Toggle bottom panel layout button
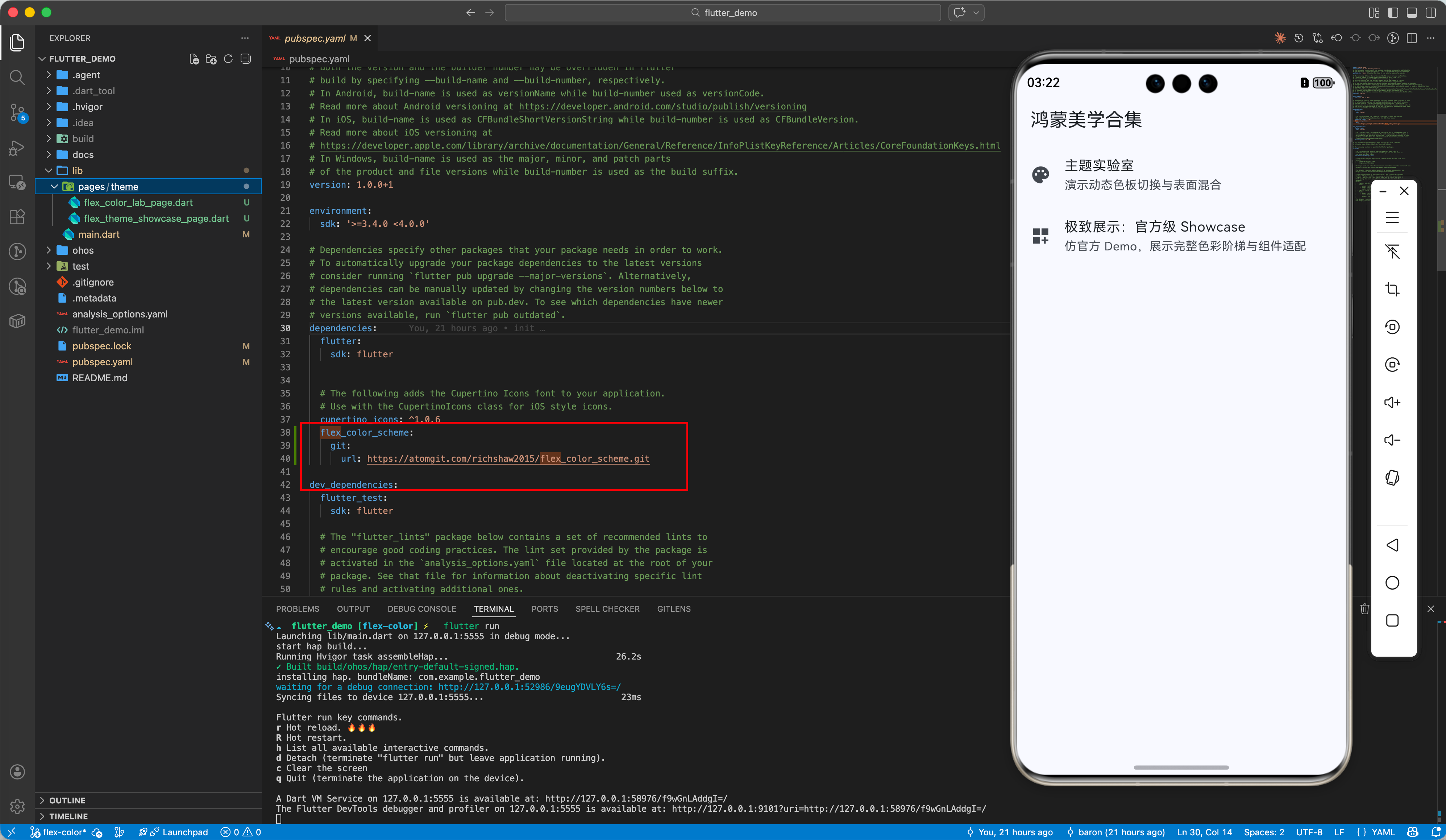This screenshot has height=840, width=1446. coord(1412,13)
